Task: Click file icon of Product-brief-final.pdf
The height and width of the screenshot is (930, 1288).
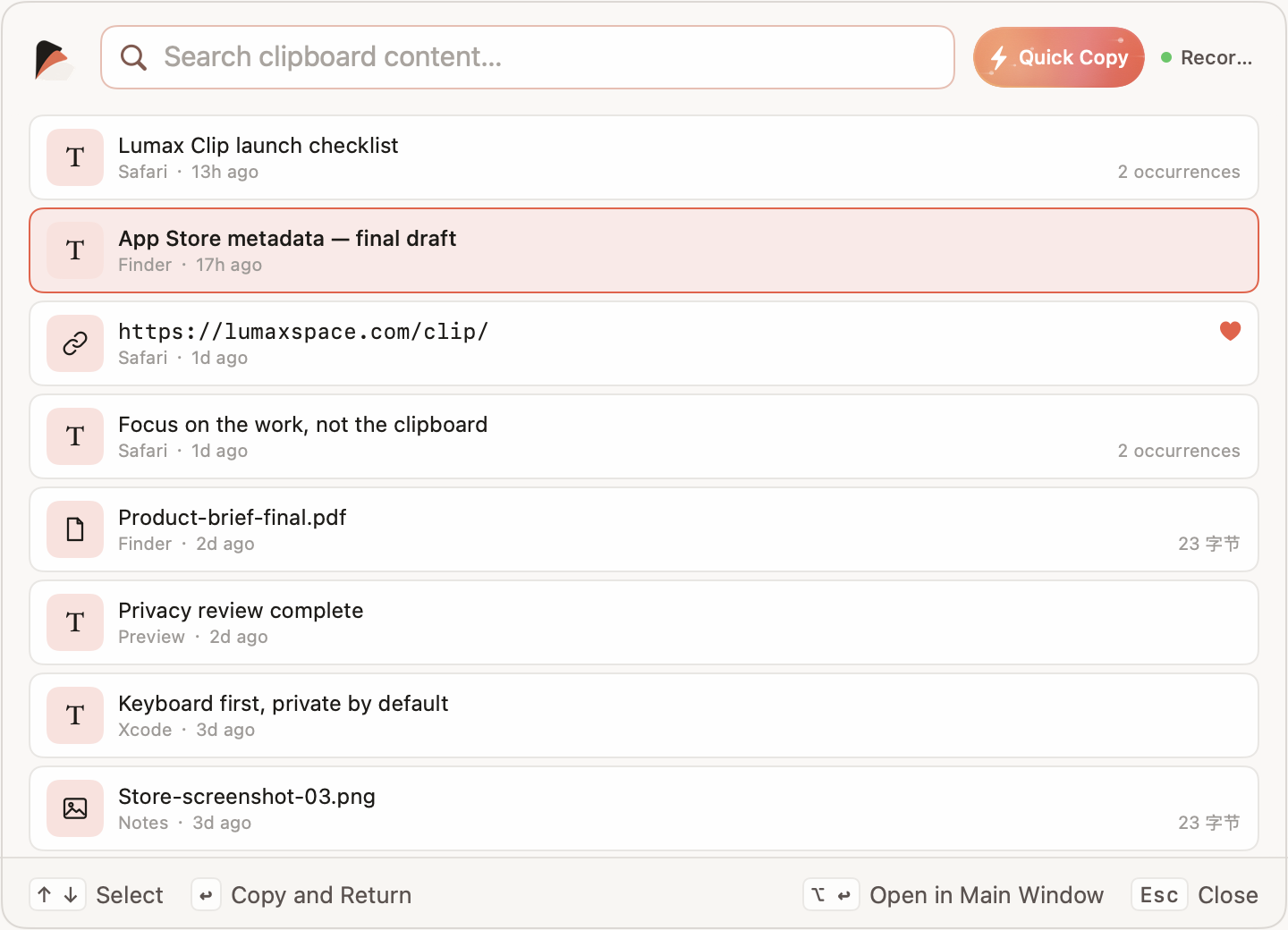Action: tap(75, 529)
